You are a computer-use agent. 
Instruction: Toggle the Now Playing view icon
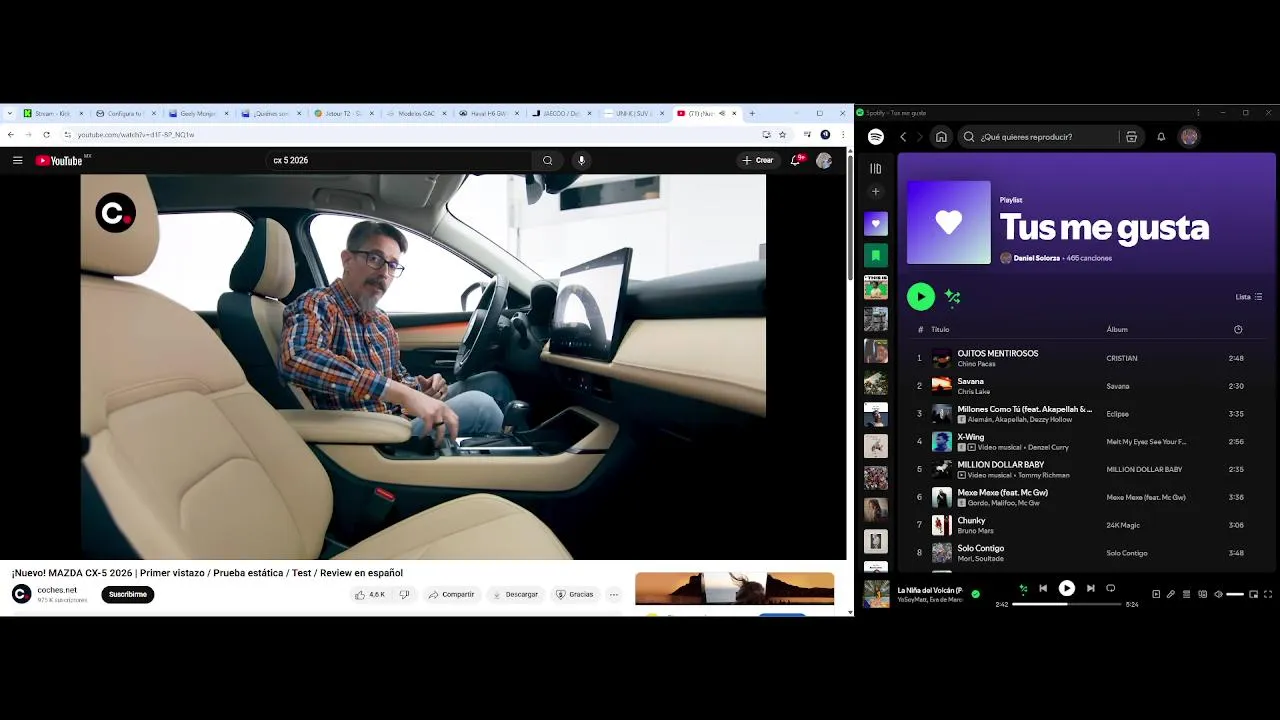(1156, 594)
